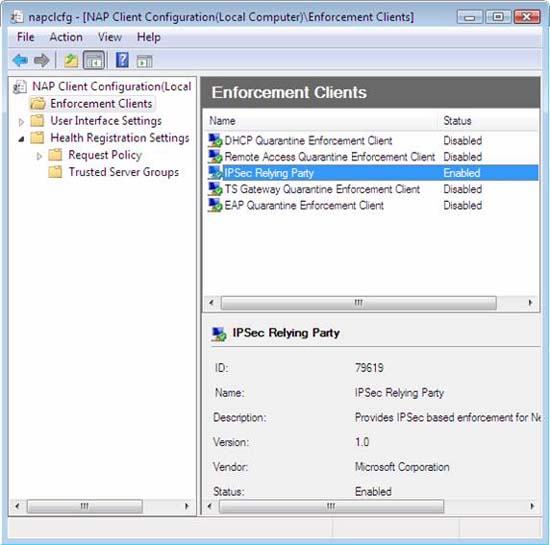This screenshot has width=550, height=545.
Task: Select Enforcement Clients in the tree
Action: click(x=101, y=104)
